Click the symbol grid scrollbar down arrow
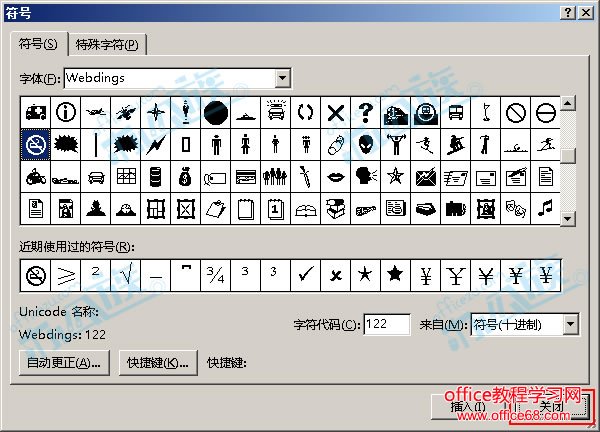 (568, 218)
